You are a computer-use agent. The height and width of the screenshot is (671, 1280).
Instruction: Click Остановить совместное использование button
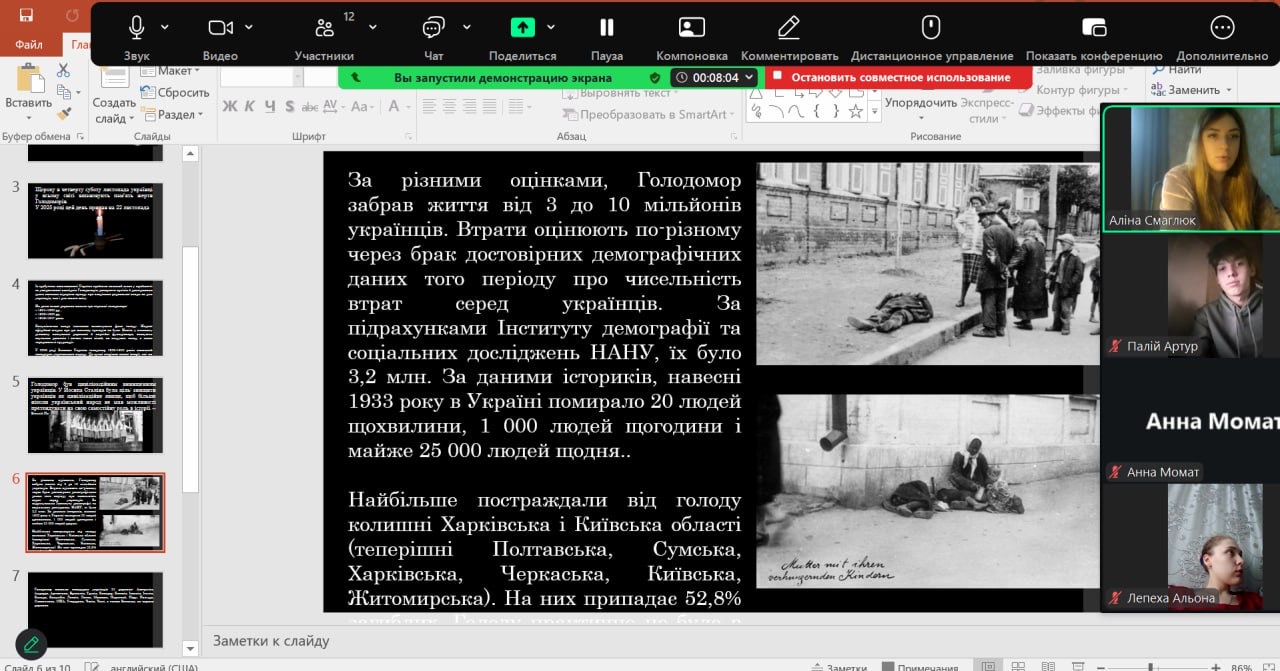pyautogui.click(x=899, y=77)
